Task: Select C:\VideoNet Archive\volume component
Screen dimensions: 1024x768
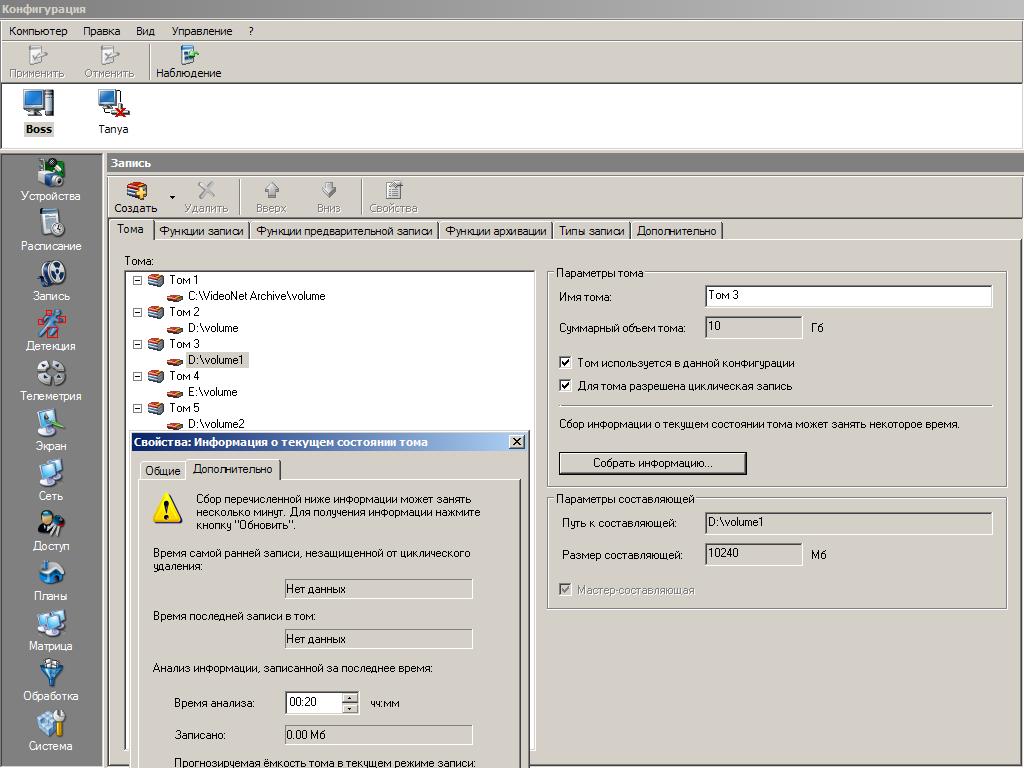Action: point(257,296)
